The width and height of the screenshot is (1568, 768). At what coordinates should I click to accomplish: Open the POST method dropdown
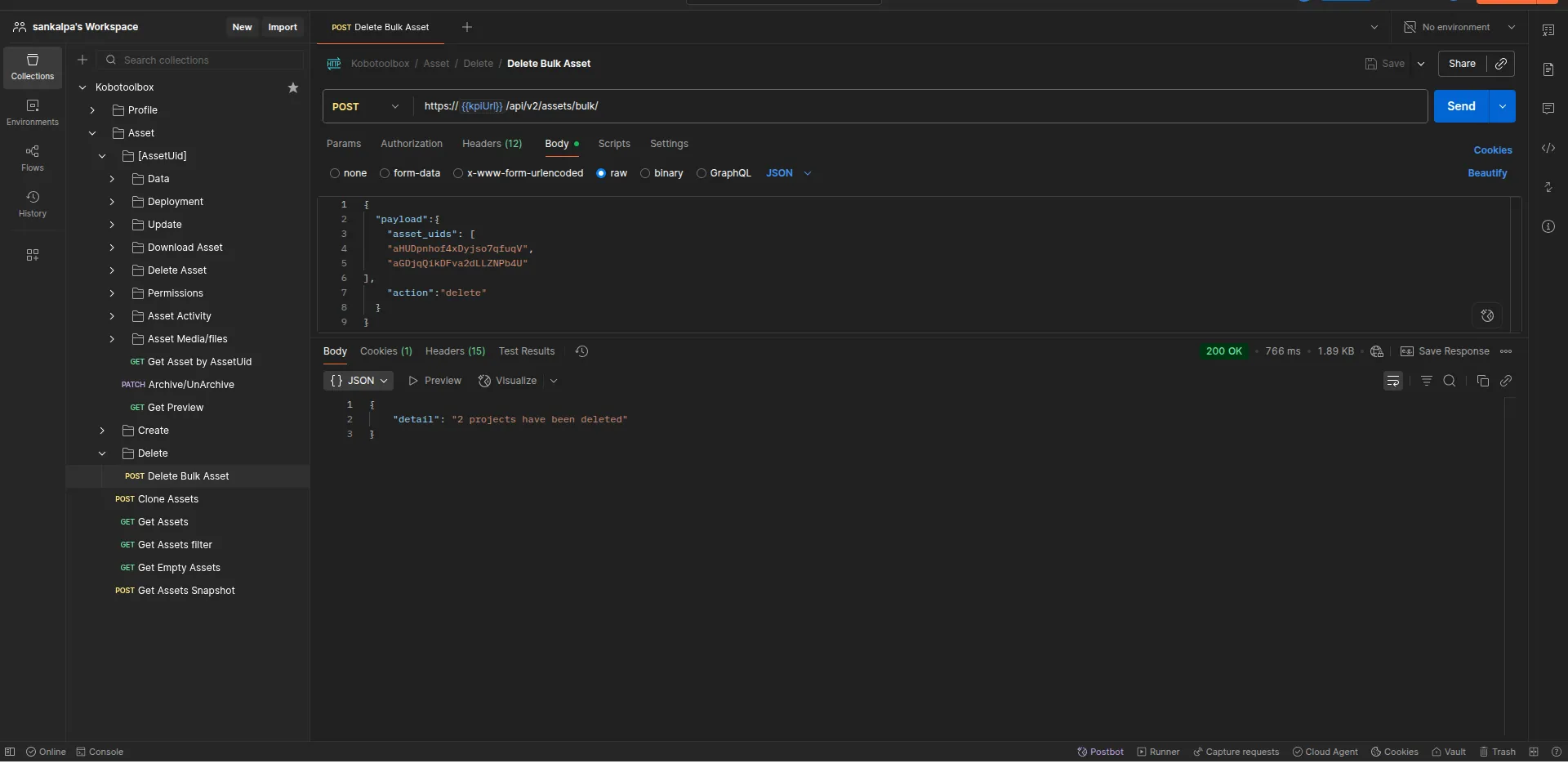coord(367,106)
